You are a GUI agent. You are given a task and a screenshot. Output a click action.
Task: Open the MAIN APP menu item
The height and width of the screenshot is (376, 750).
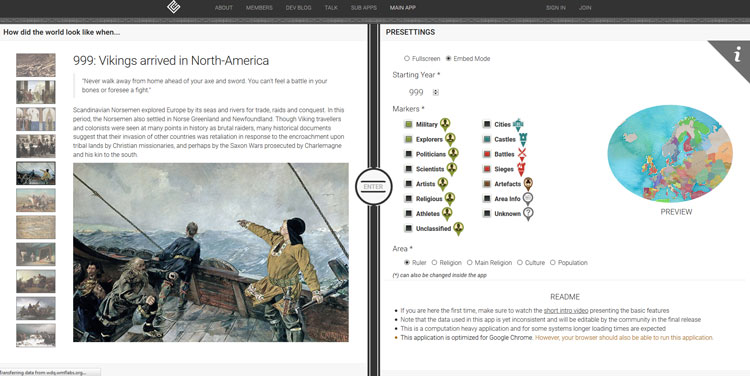[403, 8]
